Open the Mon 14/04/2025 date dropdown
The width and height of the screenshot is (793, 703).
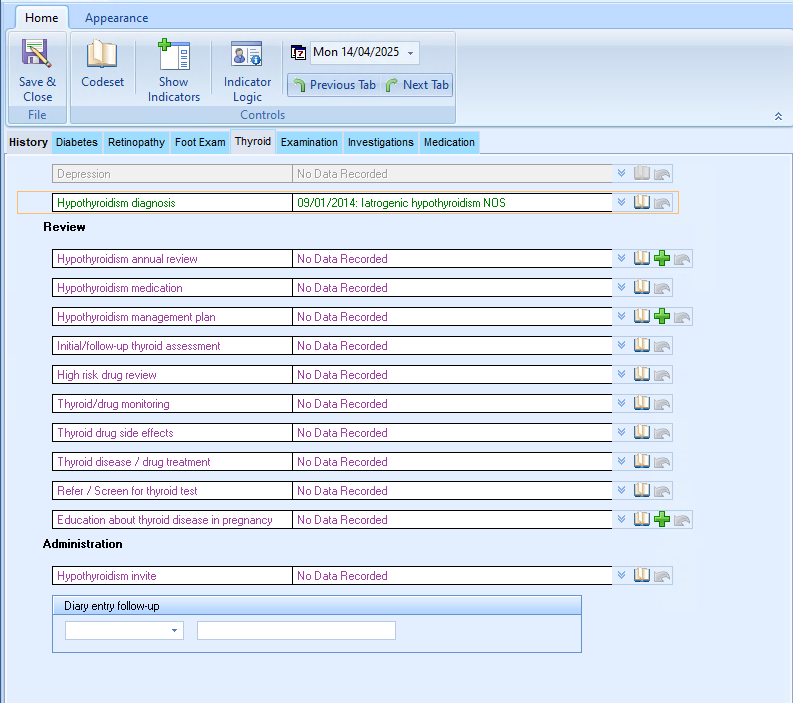click(x=411, y=53)
